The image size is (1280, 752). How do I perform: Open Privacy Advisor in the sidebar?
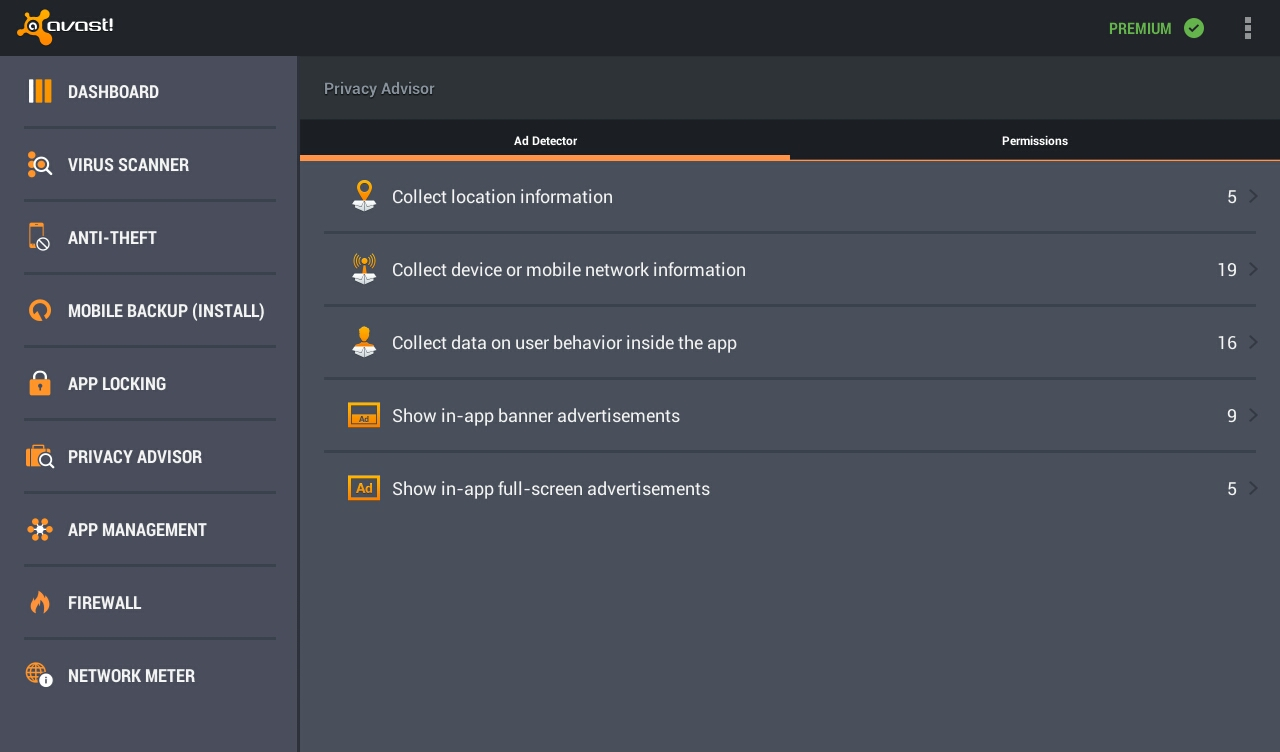[135, 457]
